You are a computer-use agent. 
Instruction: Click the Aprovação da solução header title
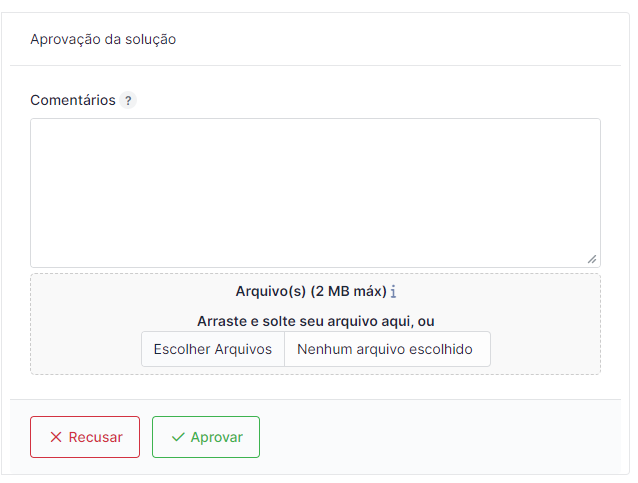click(x=103, y=40)
